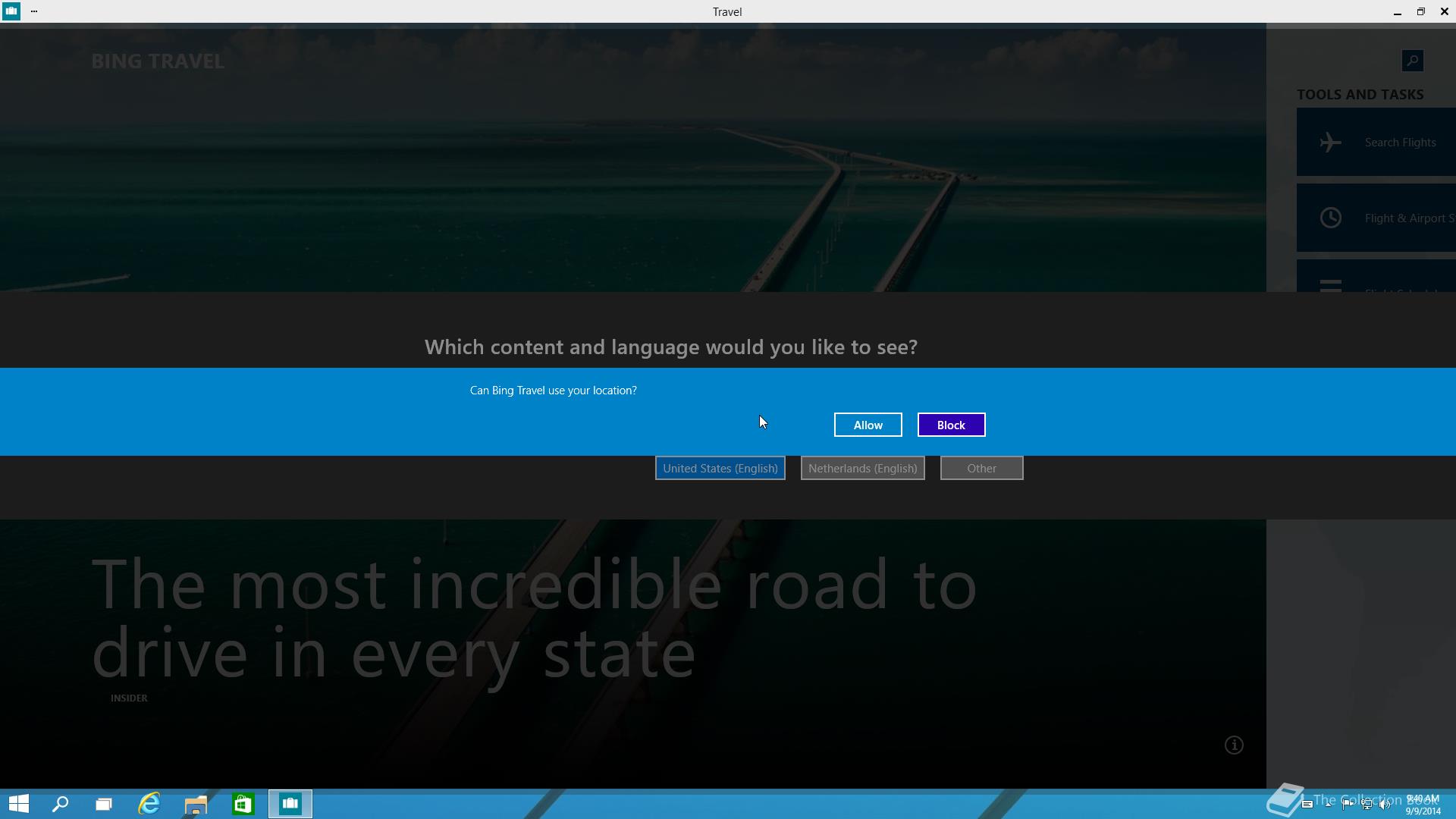The width and height of the screenshot is (1456, 819).
Task: Open the touch keyboard tray icon
Action: click(1307, 805)
